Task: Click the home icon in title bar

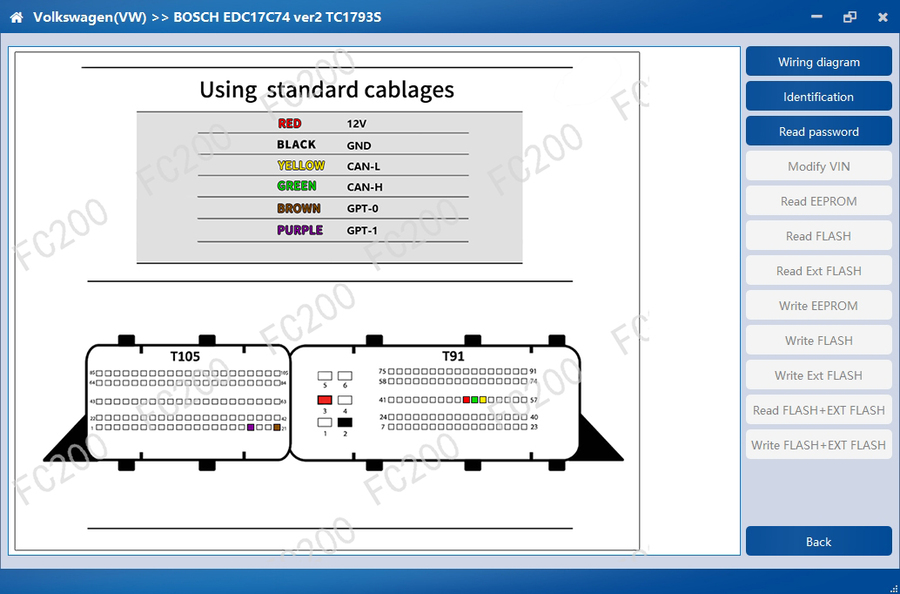Action: (16, 17)
